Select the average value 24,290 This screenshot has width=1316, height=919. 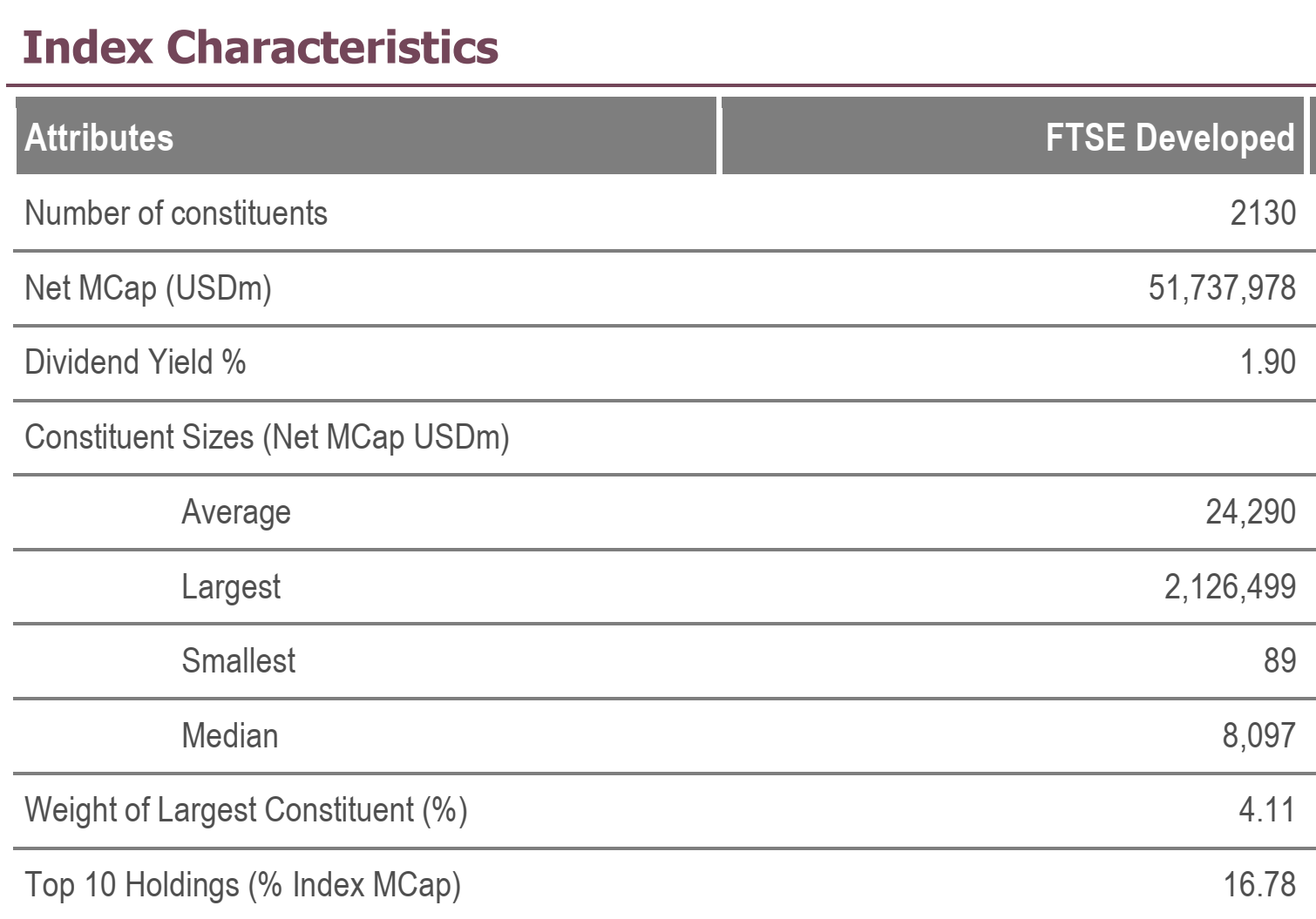1250,512
